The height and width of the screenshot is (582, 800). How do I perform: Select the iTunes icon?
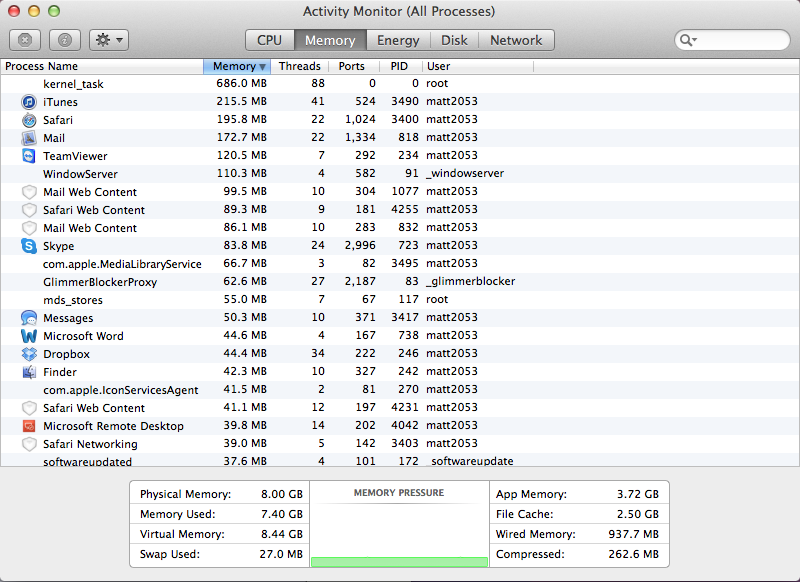pos(29,102)
